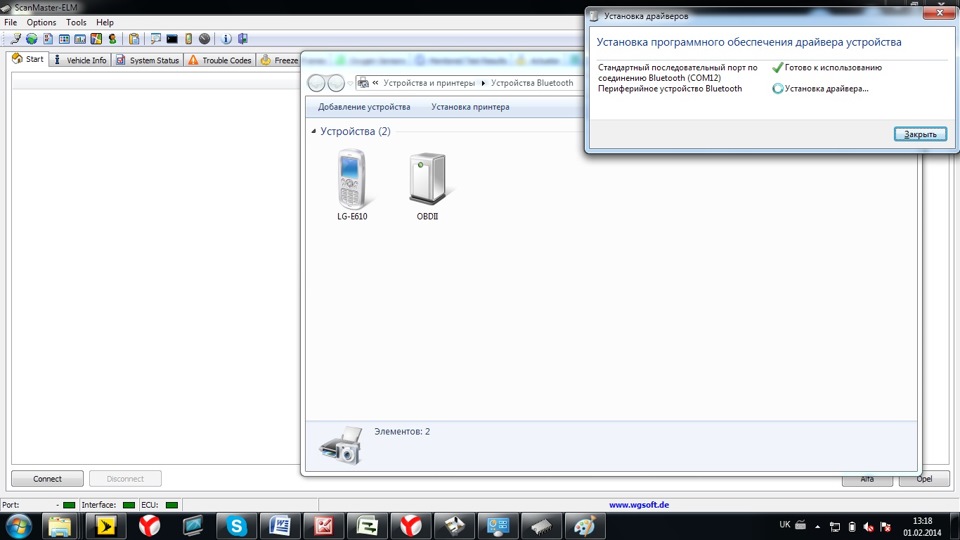The height and width of the screenshot is (540, 960).
Task: Click the green globe toolbar icon
Action: [31, 39]
